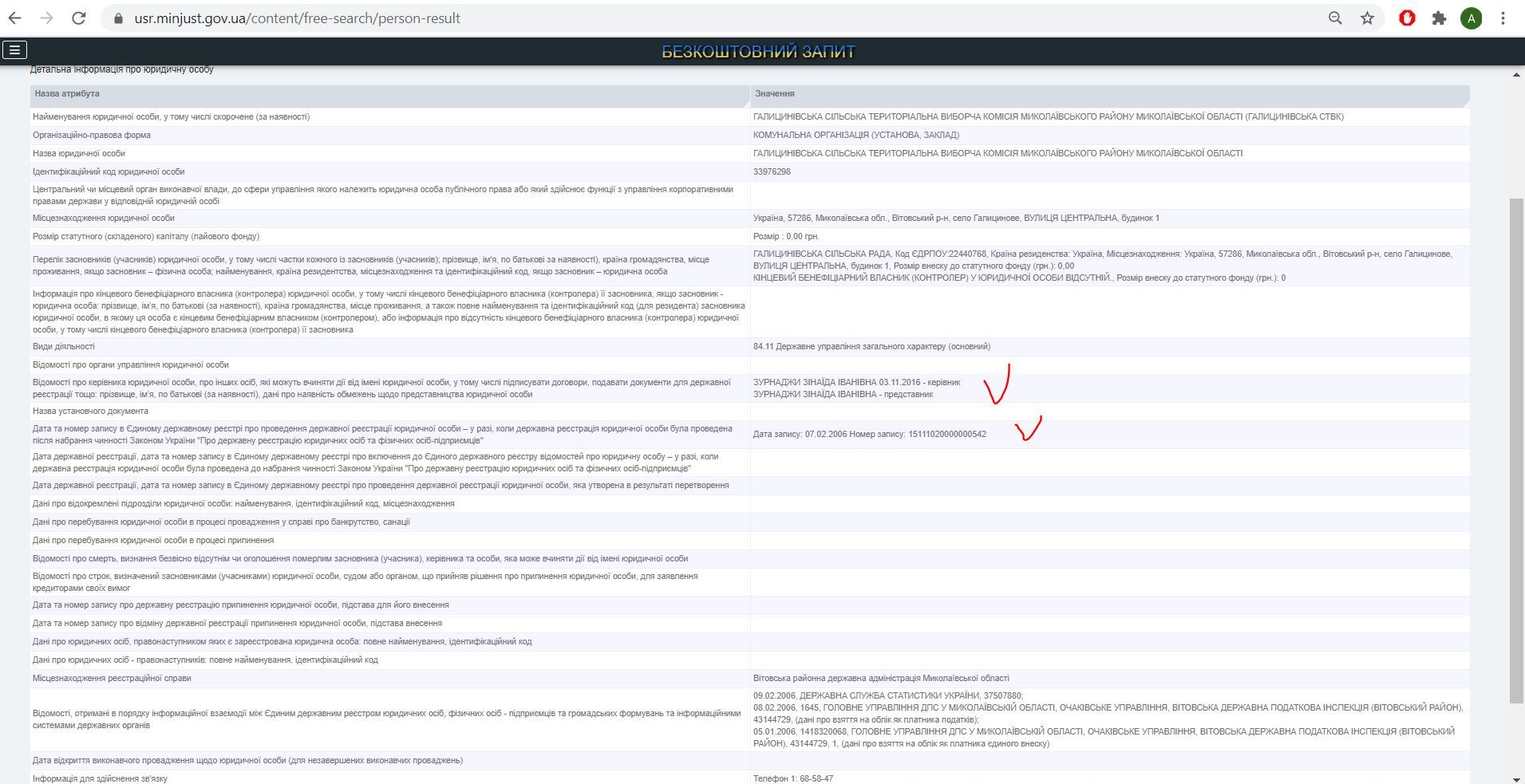Open the hamburger menu on the site header
The width and height of the screenshot is (1525, 784).
(x=14, y=50)
